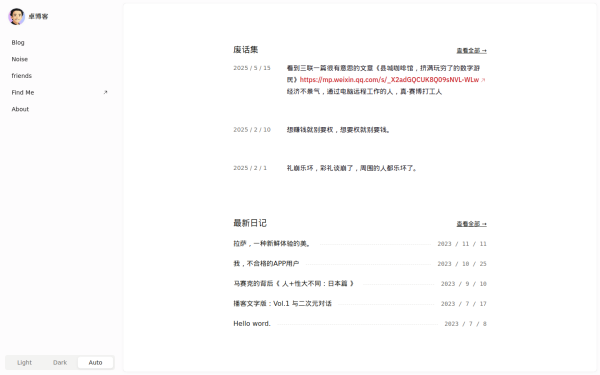Select the Auto theme option
Image resolution: width=600 pixels, height=375 pixels.
coord(95,362)
